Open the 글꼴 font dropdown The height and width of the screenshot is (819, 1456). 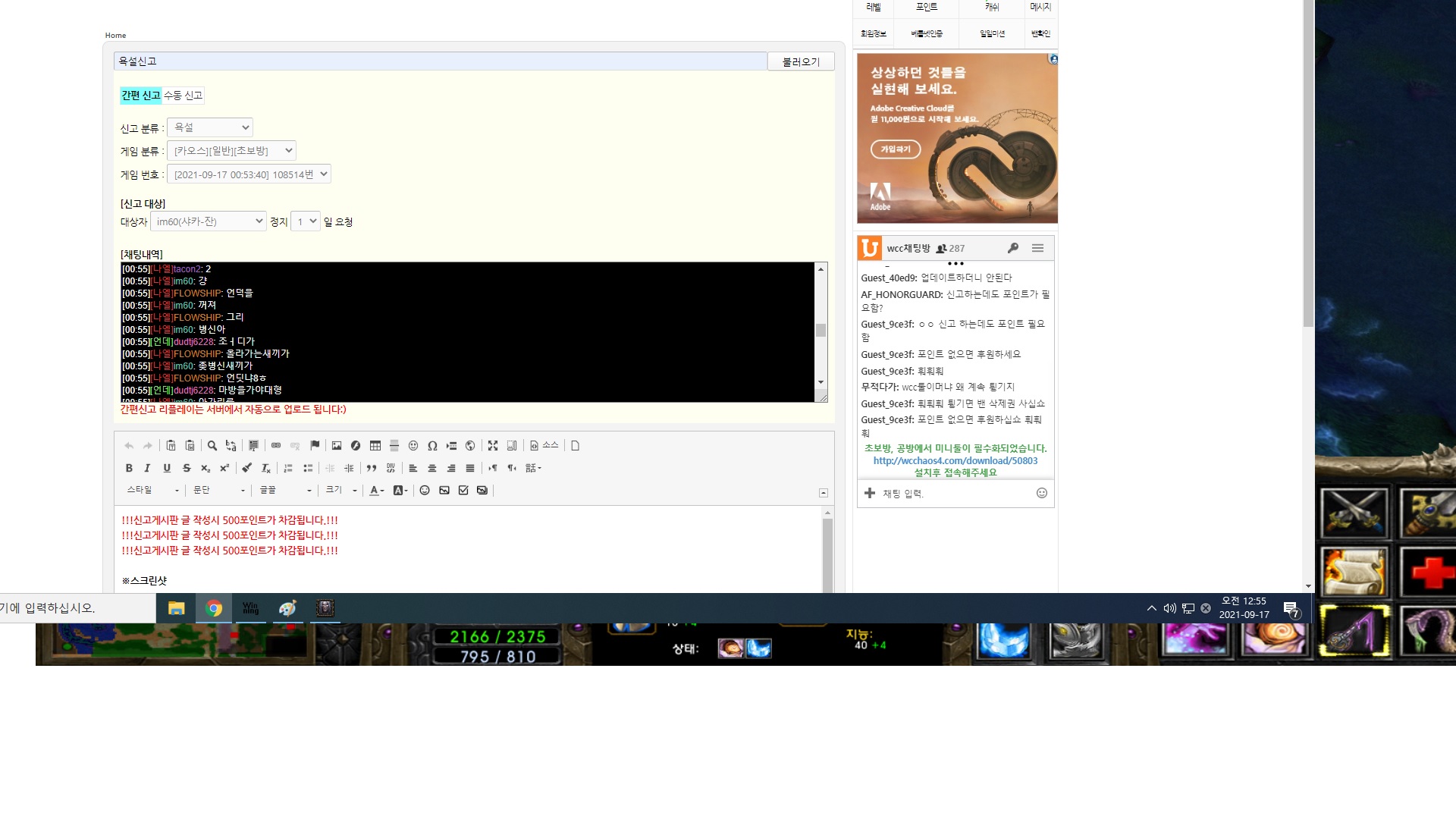285,491
